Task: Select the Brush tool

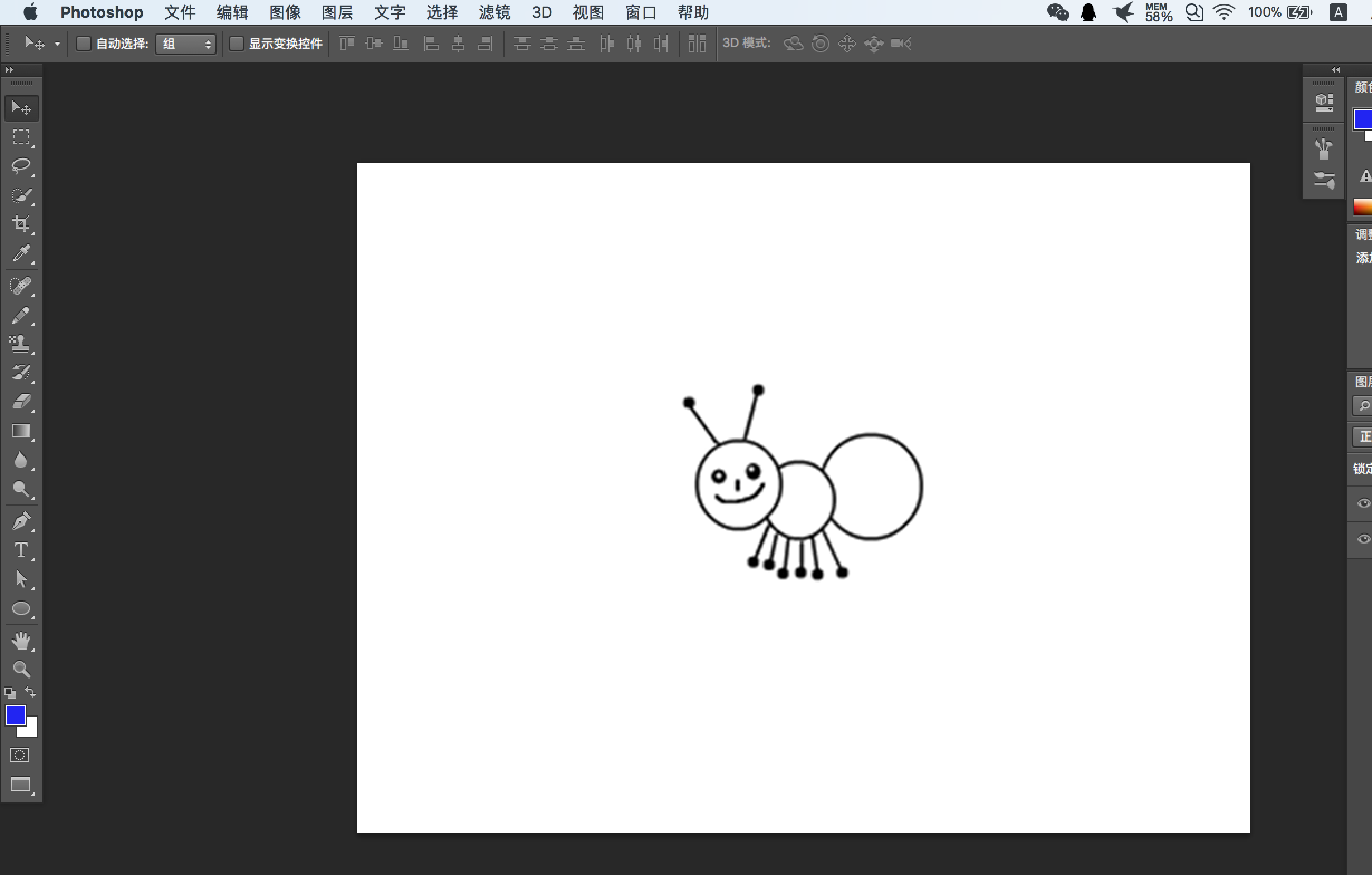Action: tap(22, 315)
